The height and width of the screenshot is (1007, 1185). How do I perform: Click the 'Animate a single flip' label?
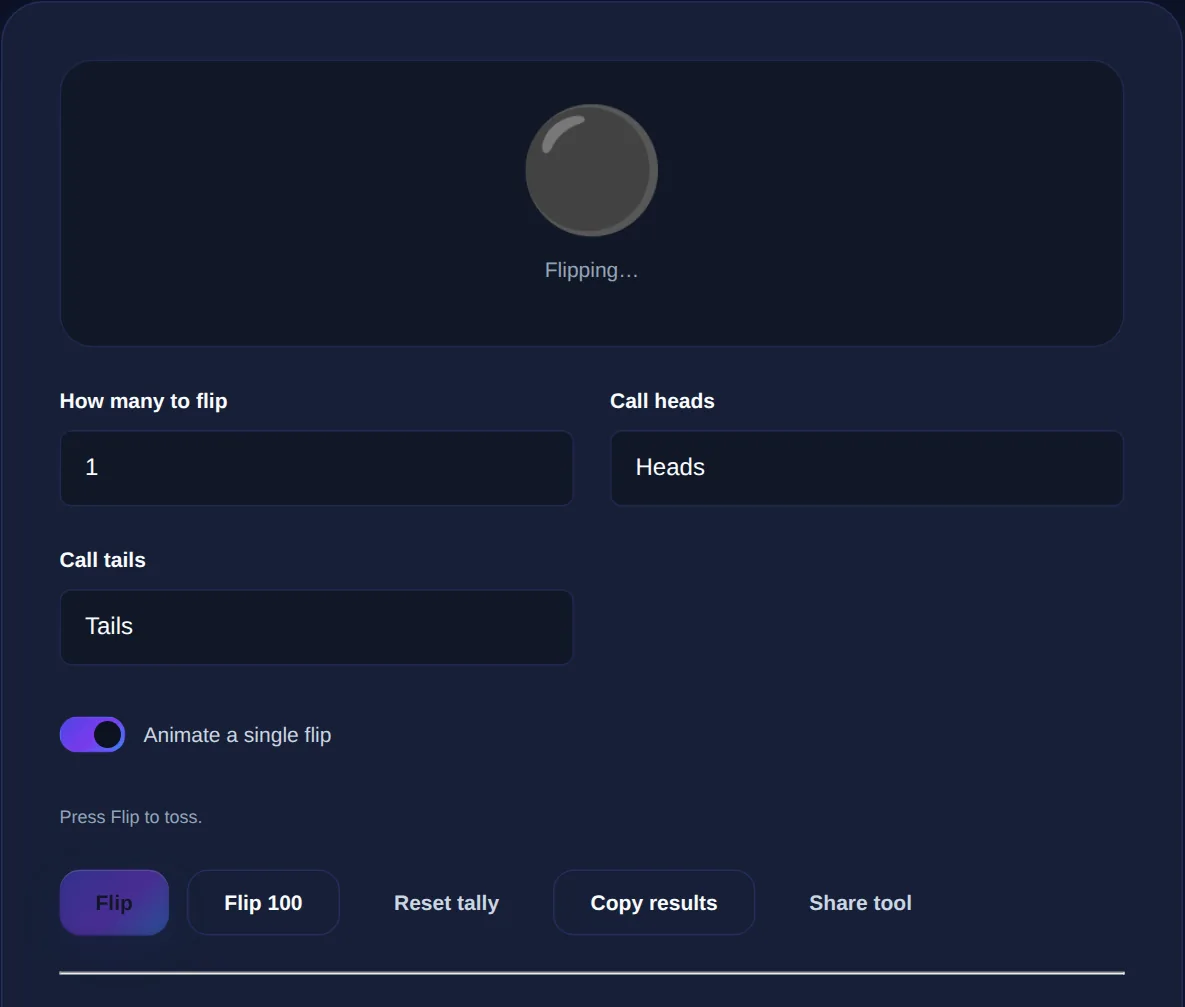tap(237, 735)
